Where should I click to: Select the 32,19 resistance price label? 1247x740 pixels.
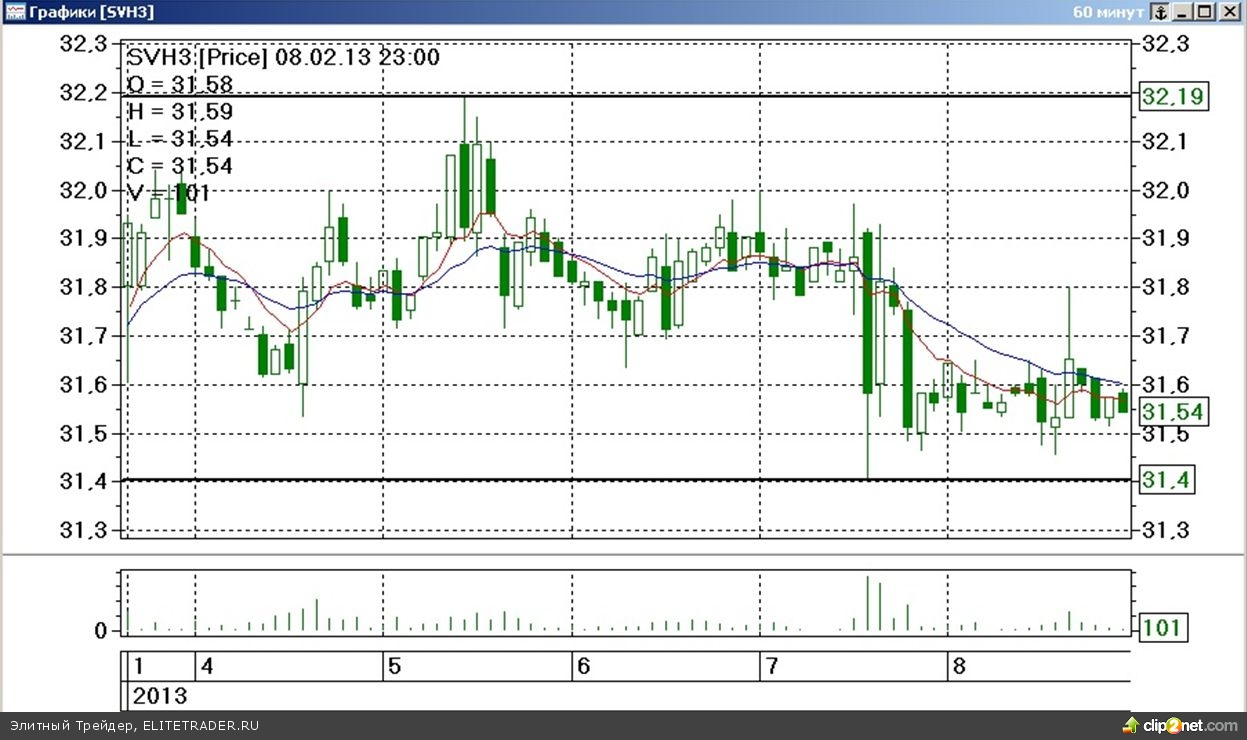1174,97
